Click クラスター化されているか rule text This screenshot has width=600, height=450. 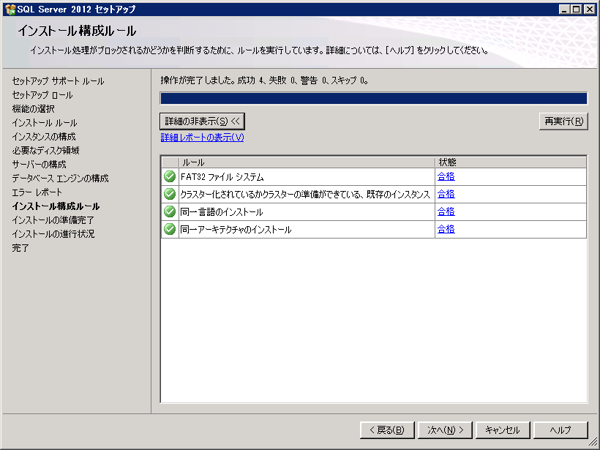tap(305, 194)
